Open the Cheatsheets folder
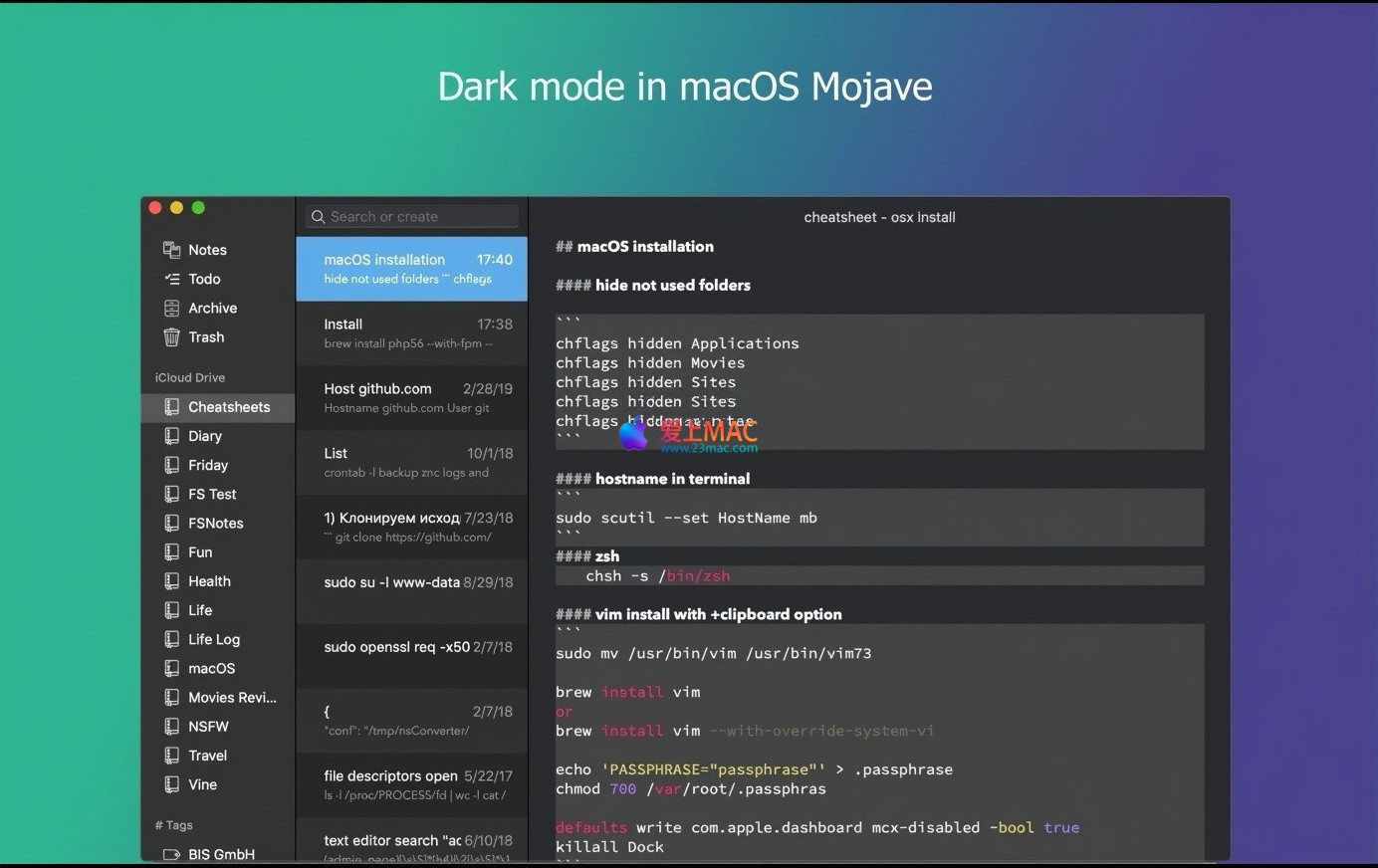1378x868 pixels. (x=228, y=407)
